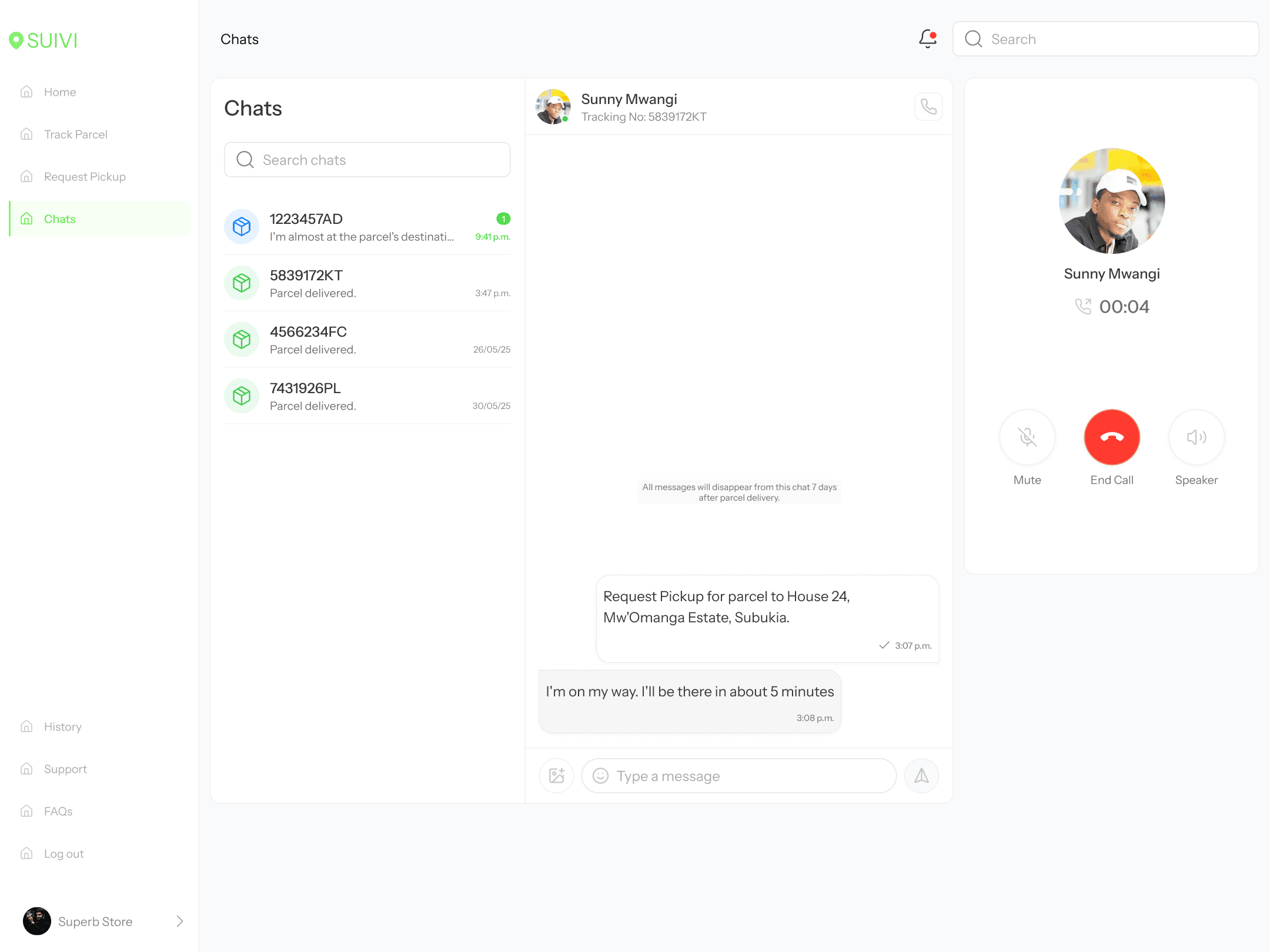1270x952 pixels.
Task: Click the SUIVI logo
Action: [44, 40]
